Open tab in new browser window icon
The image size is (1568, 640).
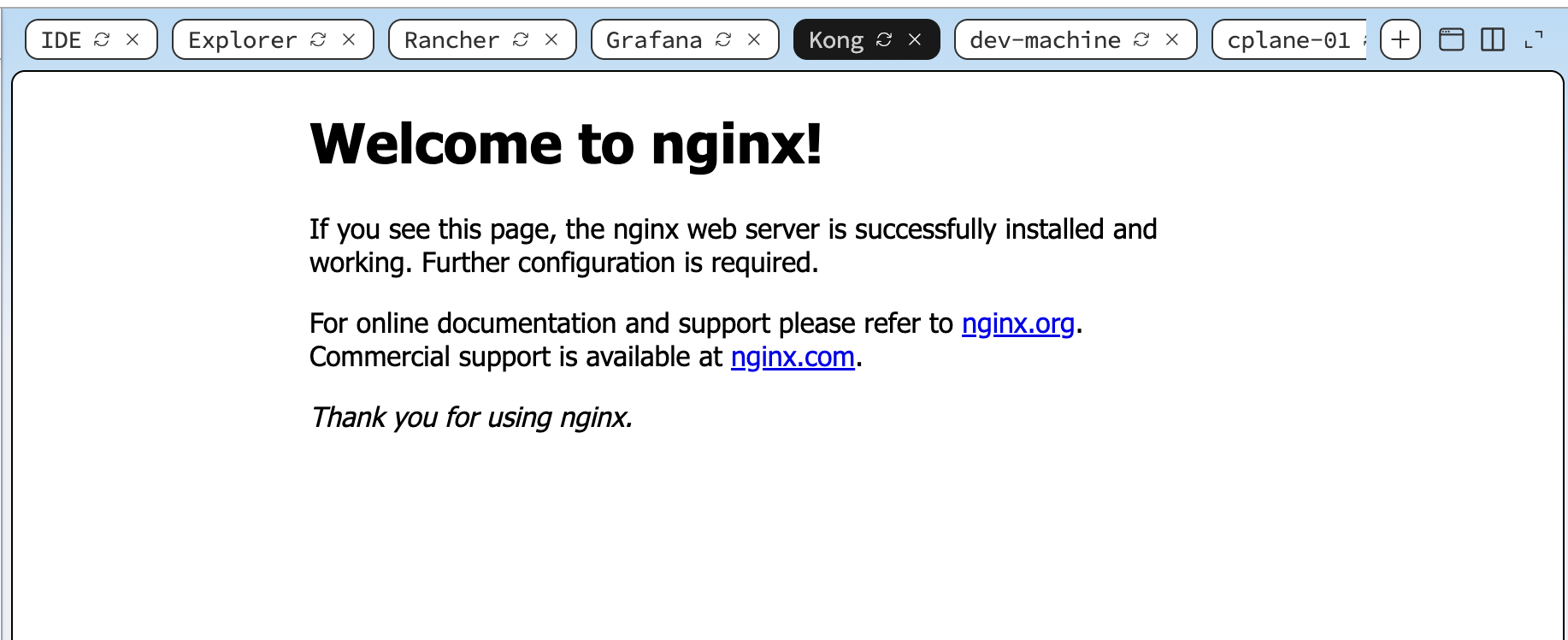pos(1452,39)
